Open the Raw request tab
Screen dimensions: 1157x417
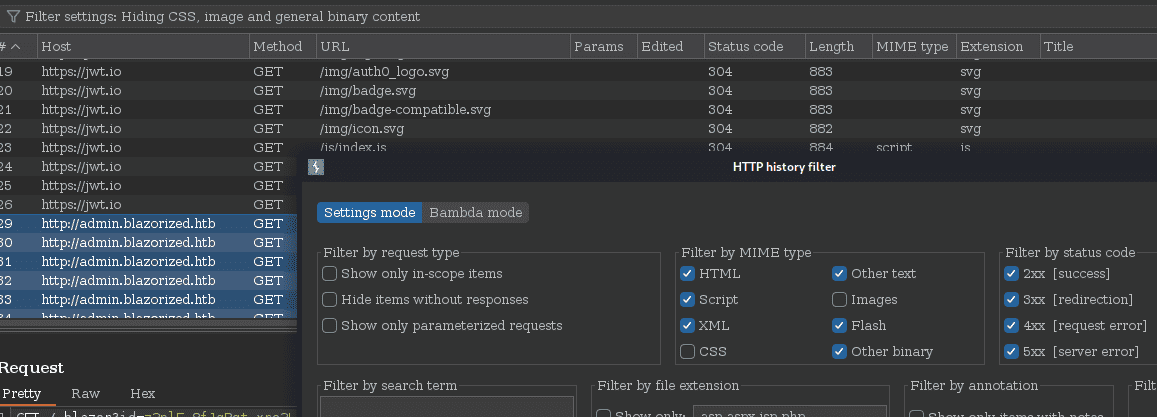[86, 393]
